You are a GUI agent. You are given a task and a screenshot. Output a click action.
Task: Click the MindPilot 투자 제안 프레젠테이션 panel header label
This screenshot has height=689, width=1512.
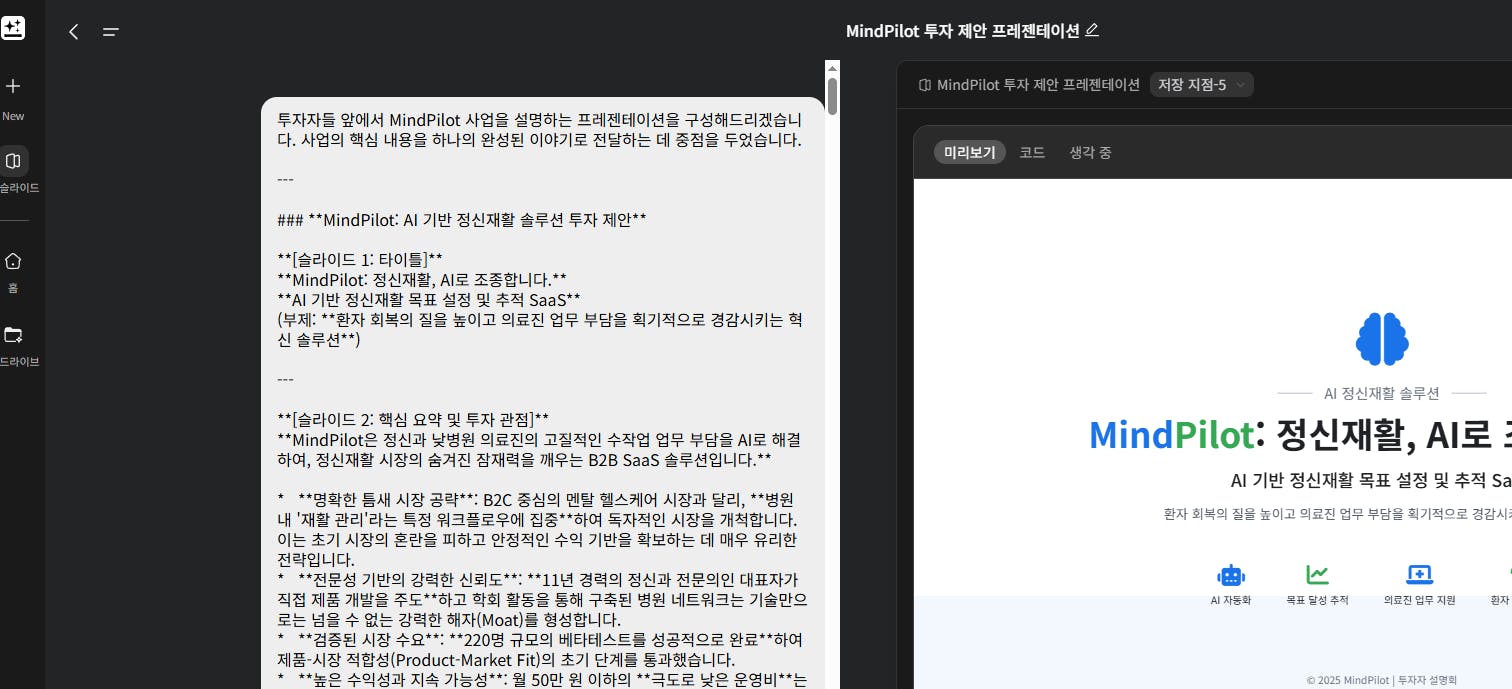point(1038,85)
